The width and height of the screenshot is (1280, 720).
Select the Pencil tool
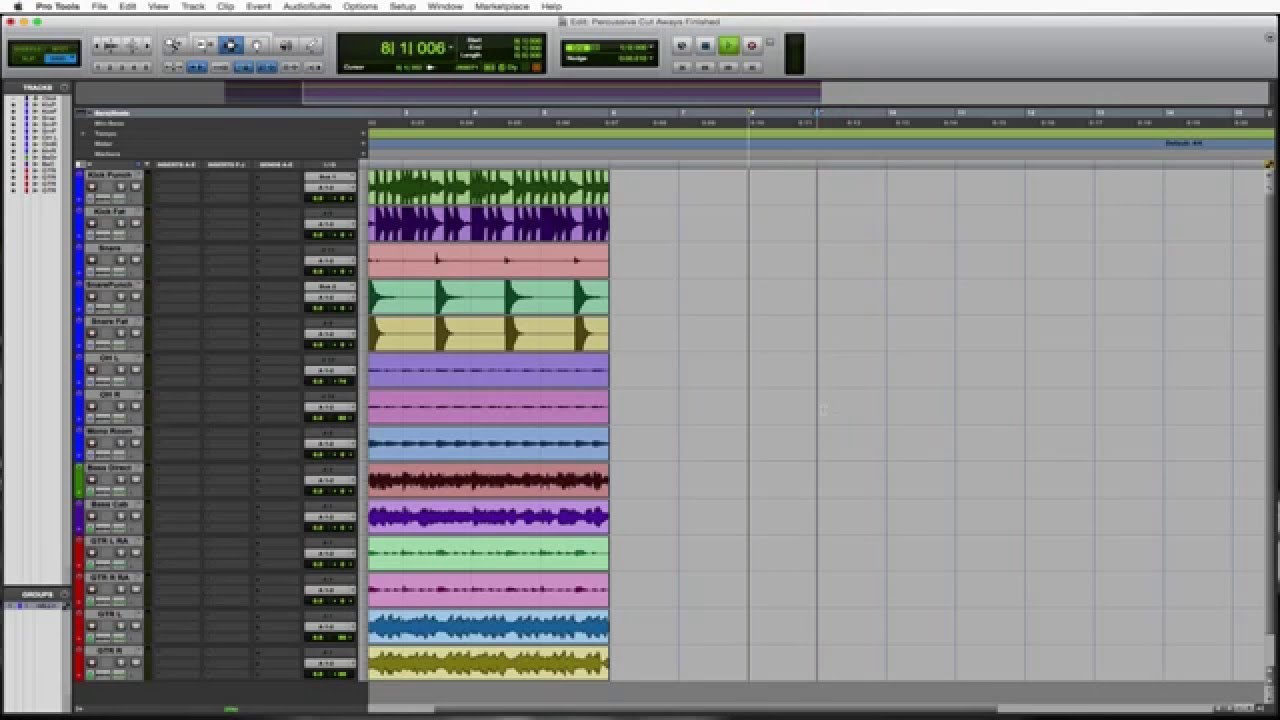pos(312,45)
